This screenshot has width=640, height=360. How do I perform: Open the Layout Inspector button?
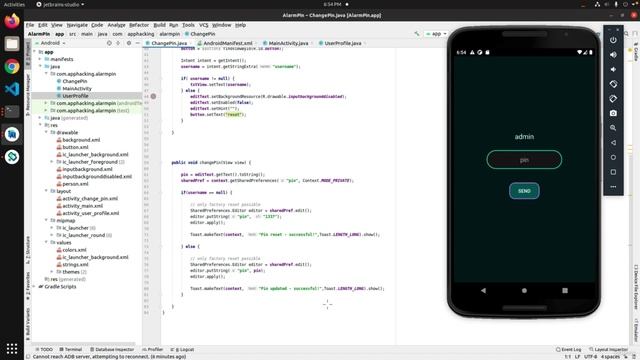pos(608,349)
